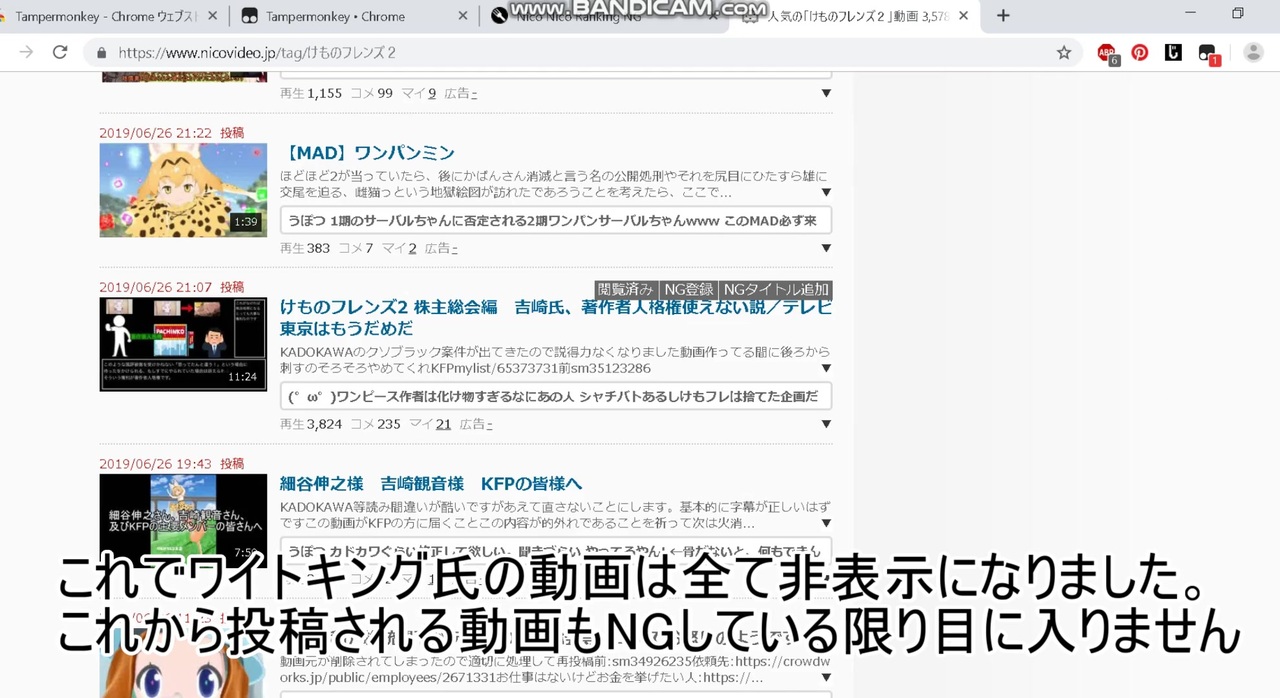1280x698 pixels.
Task: Click the 広告 link beside マイ 21
Action: pos(476,424)
